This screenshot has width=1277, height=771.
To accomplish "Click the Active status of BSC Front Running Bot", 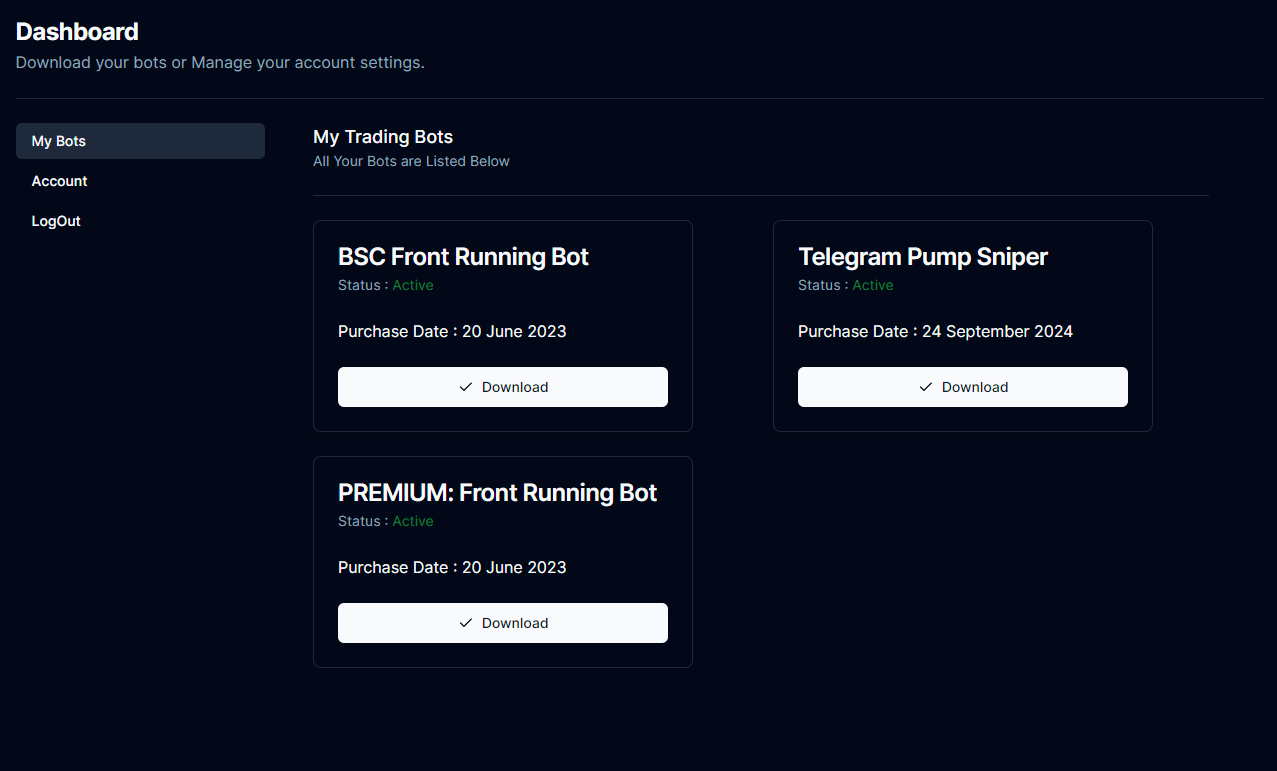I will pyautogui.click(x=413, y=285).
